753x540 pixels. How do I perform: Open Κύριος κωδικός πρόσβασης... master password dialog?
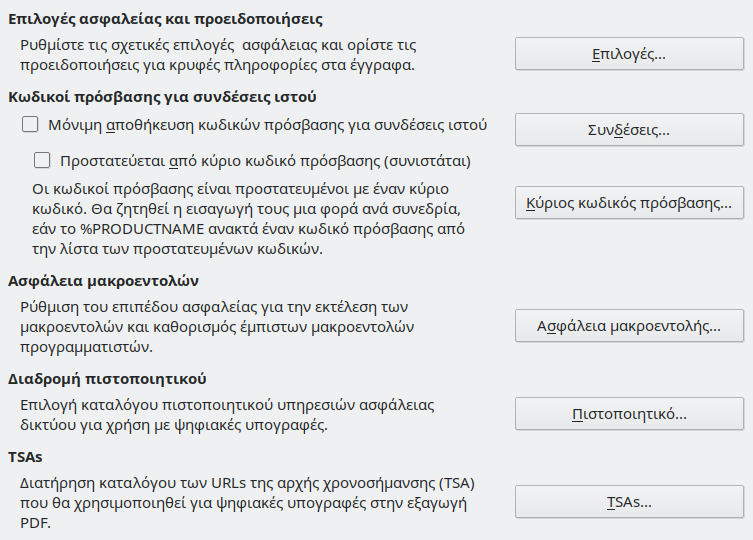click(x=629, y=202)
